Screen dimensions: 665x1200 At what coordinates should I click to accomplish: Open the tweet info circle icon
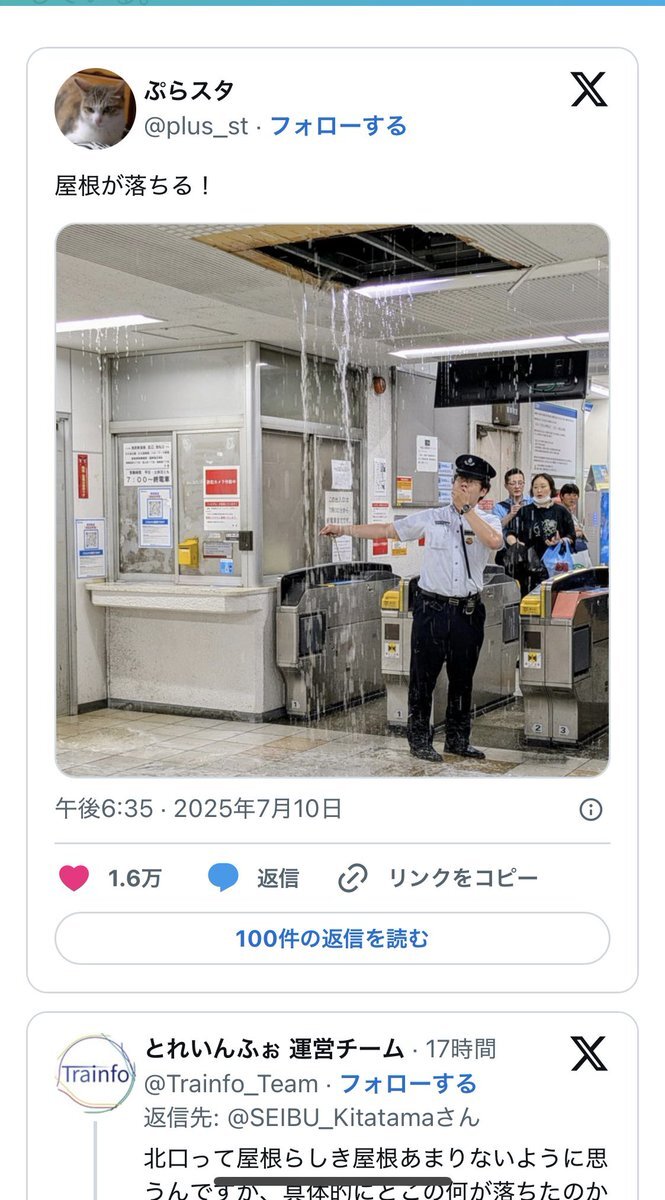tap(591, 809)
